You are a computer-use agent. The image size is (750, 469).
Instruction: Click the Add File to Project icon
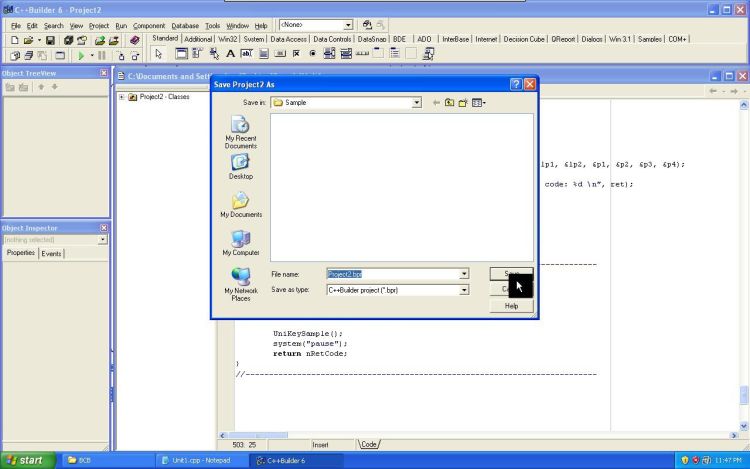99,41
